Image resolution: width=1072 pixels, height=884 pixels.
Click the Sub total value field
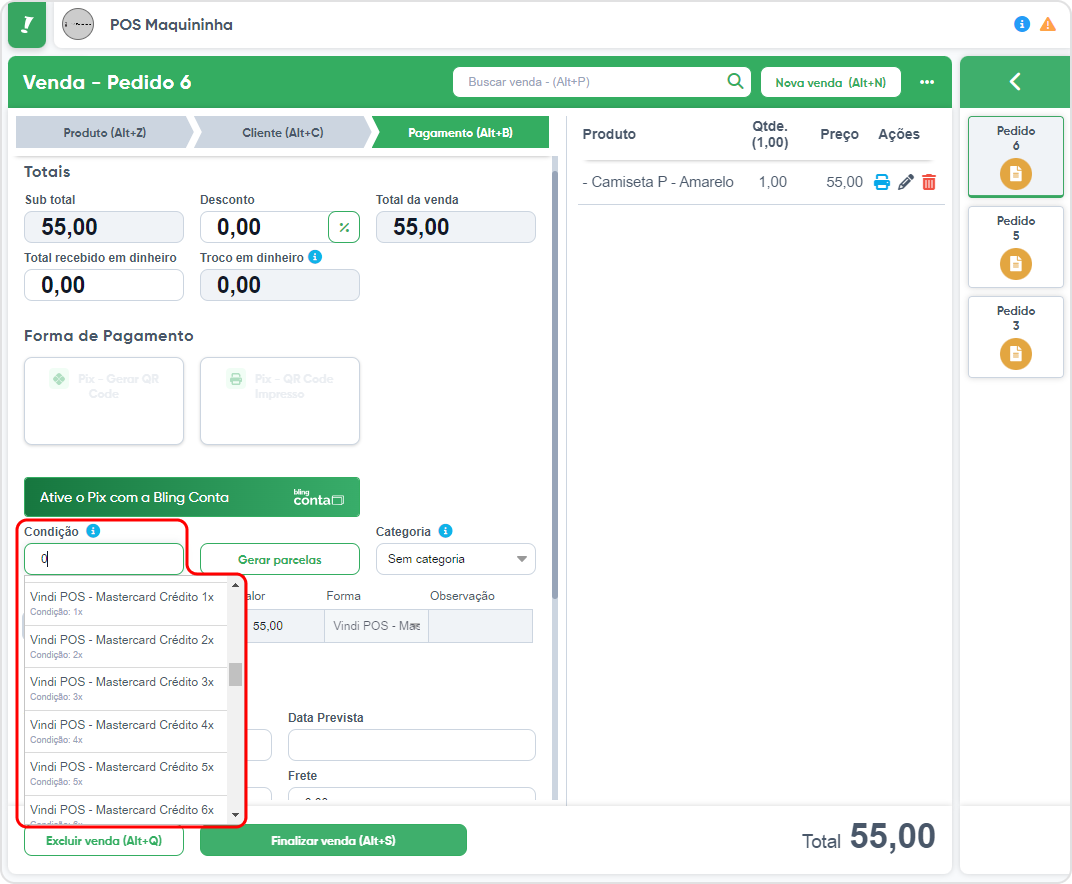(104, 227)
